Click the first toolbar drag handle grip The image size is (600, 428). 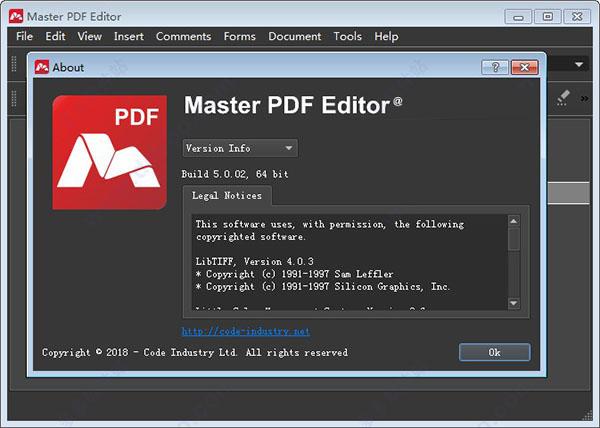pyautogui.click(x=14, y=64)
